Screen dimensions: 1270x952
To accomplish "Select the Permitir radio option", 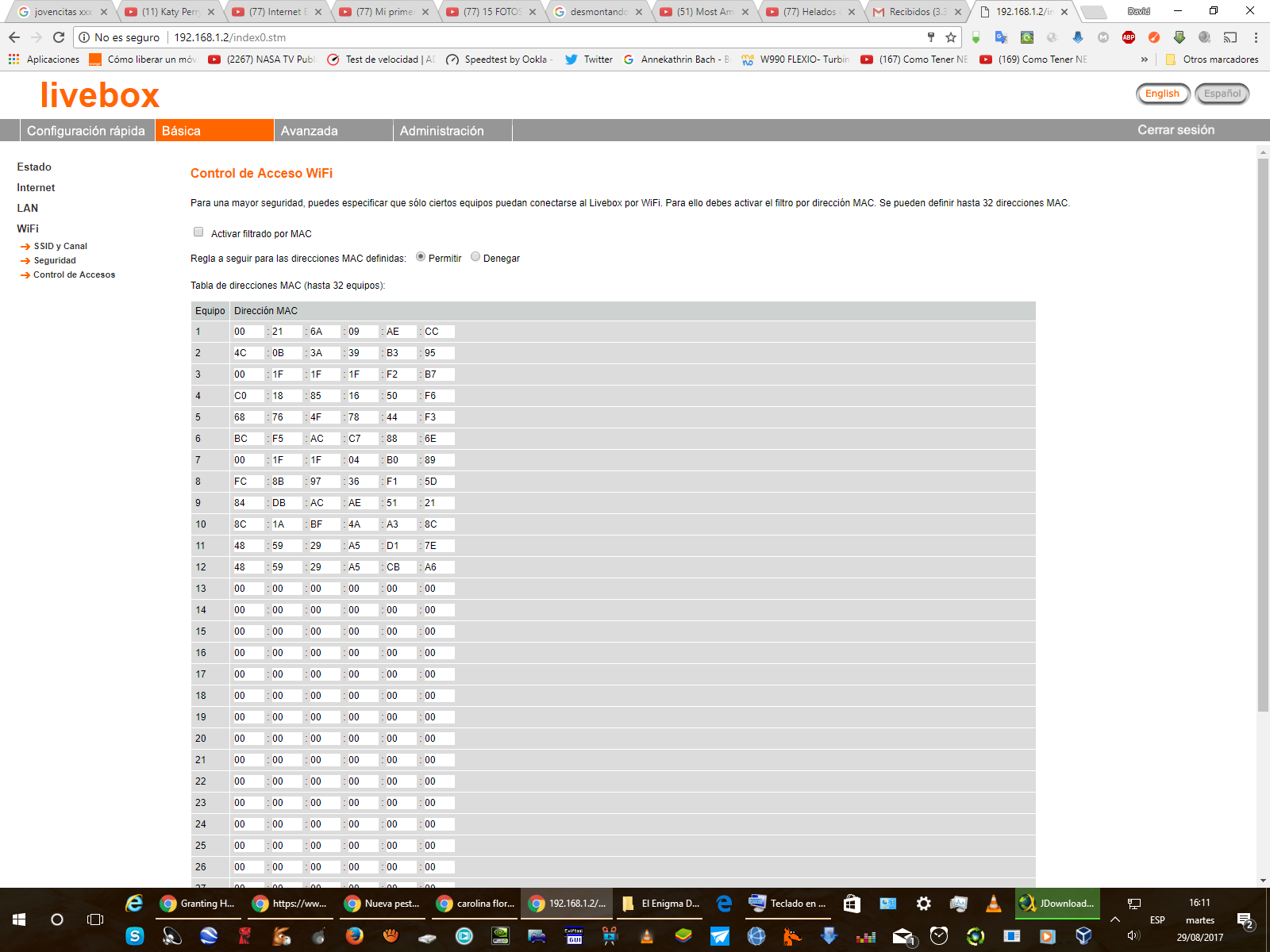I will pyautogui.click(x=421, y=257).
